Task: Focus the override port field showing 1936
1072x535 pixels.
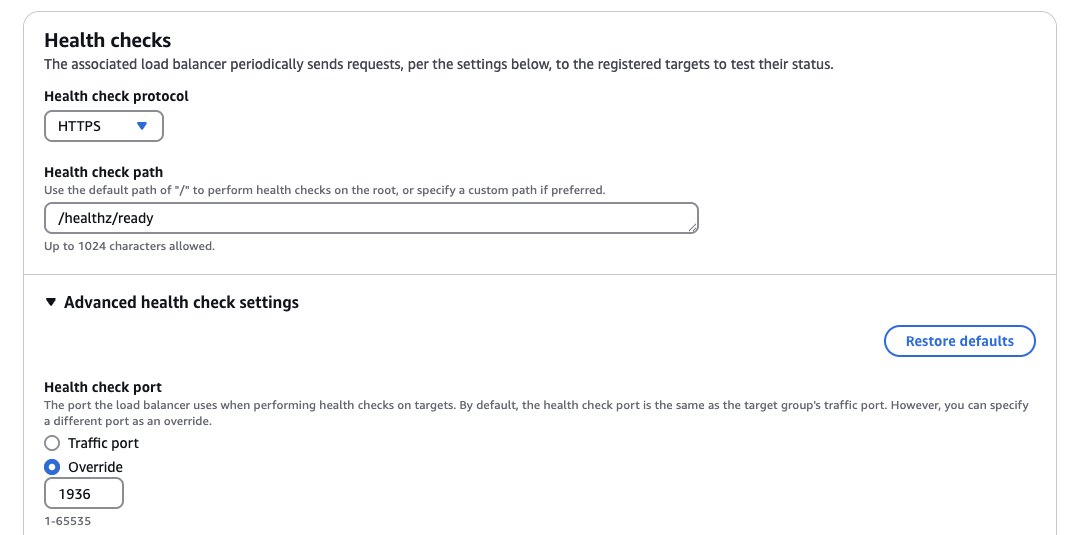Action: click(x=84, y=494)
